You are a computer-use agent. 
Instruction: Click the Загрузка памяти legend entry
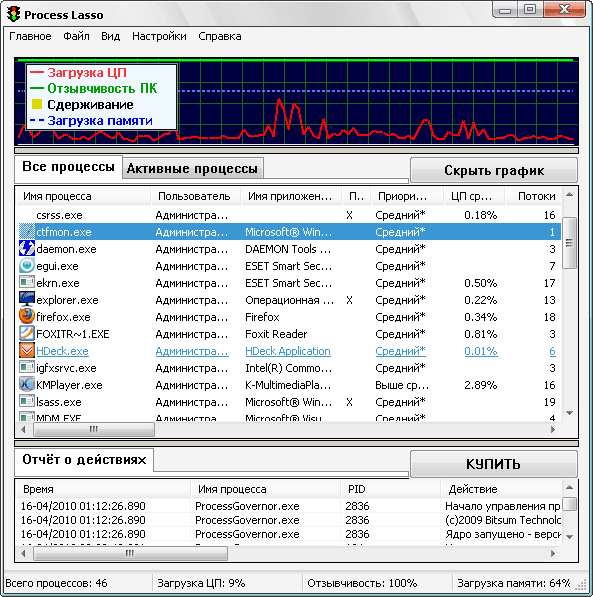pyautogui.click(x=91, y=121)
